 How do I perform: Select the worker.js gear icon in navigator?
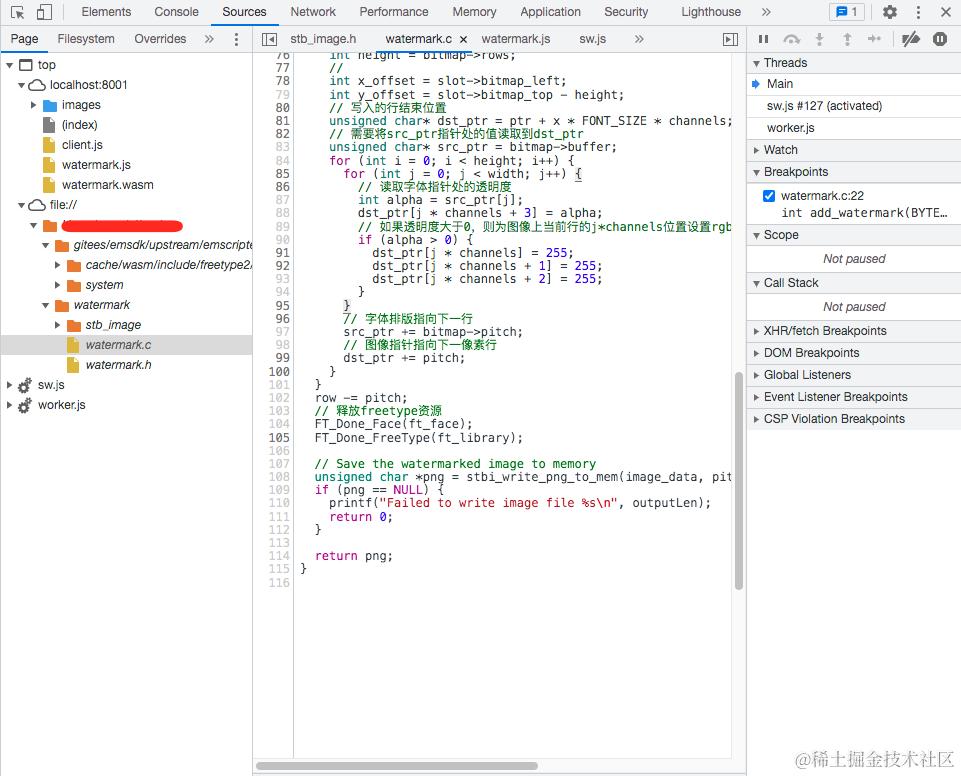[x=25, y=406]
